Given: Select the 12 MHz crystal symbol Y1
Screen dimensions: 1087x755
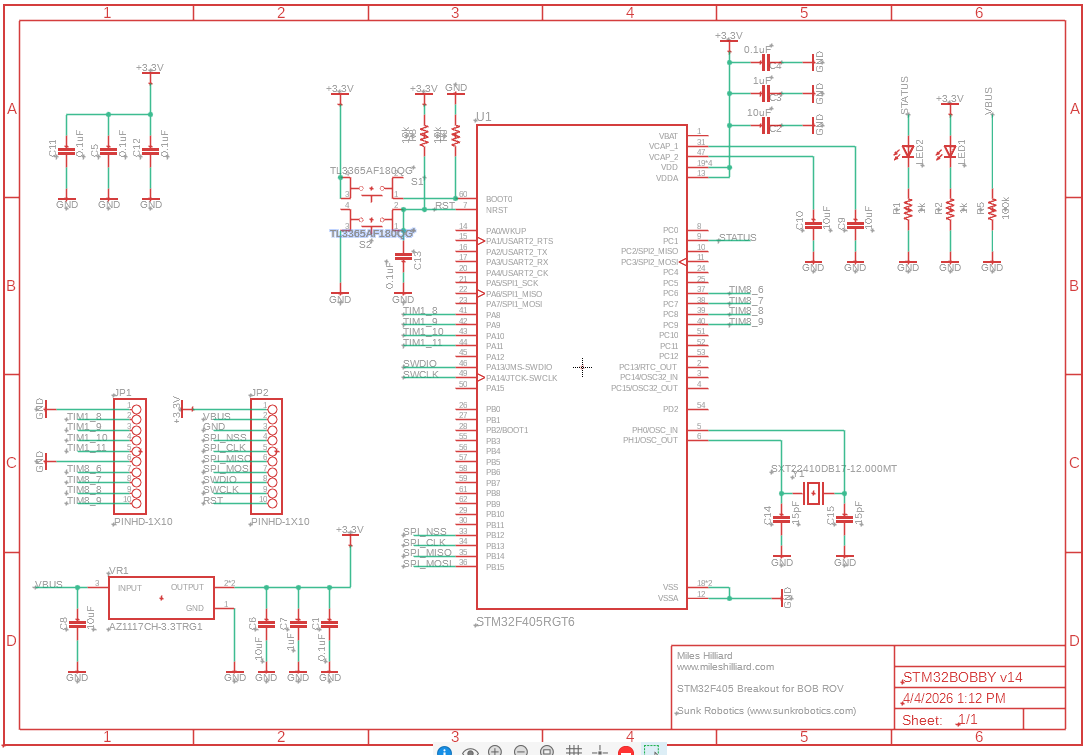Looking at the screenshot, I should (x=814, y=492).
